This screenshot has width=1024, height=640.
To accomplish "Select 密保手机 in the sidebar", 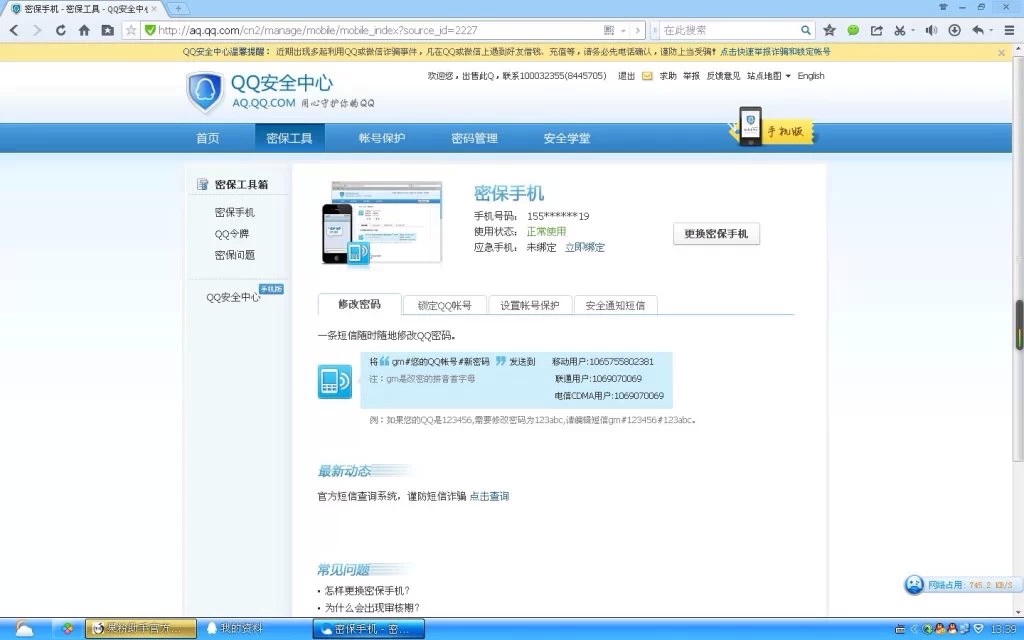I will pos(234,212).
